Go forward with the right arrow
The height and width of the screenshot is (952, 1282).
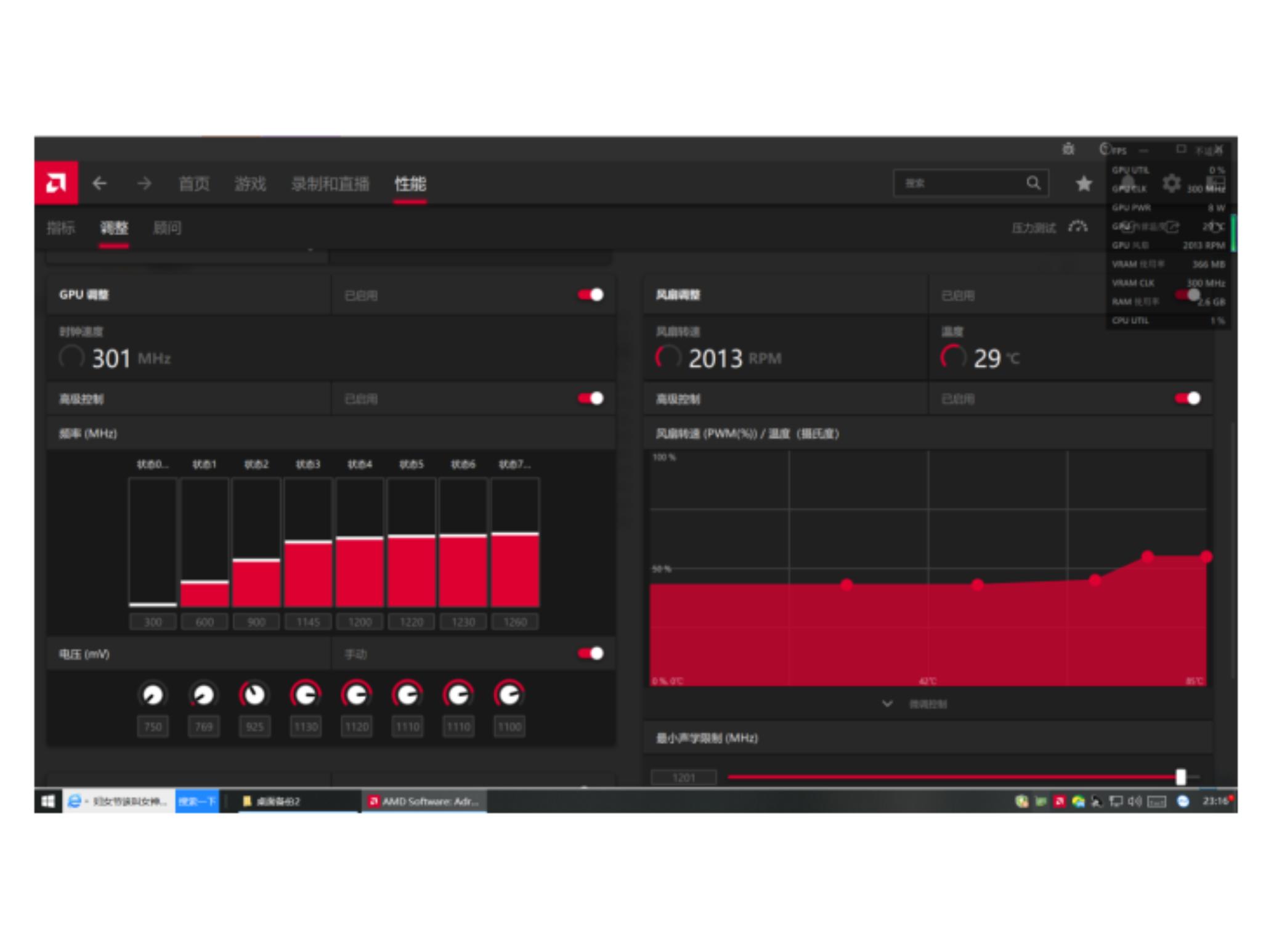[x=144, y=183]
